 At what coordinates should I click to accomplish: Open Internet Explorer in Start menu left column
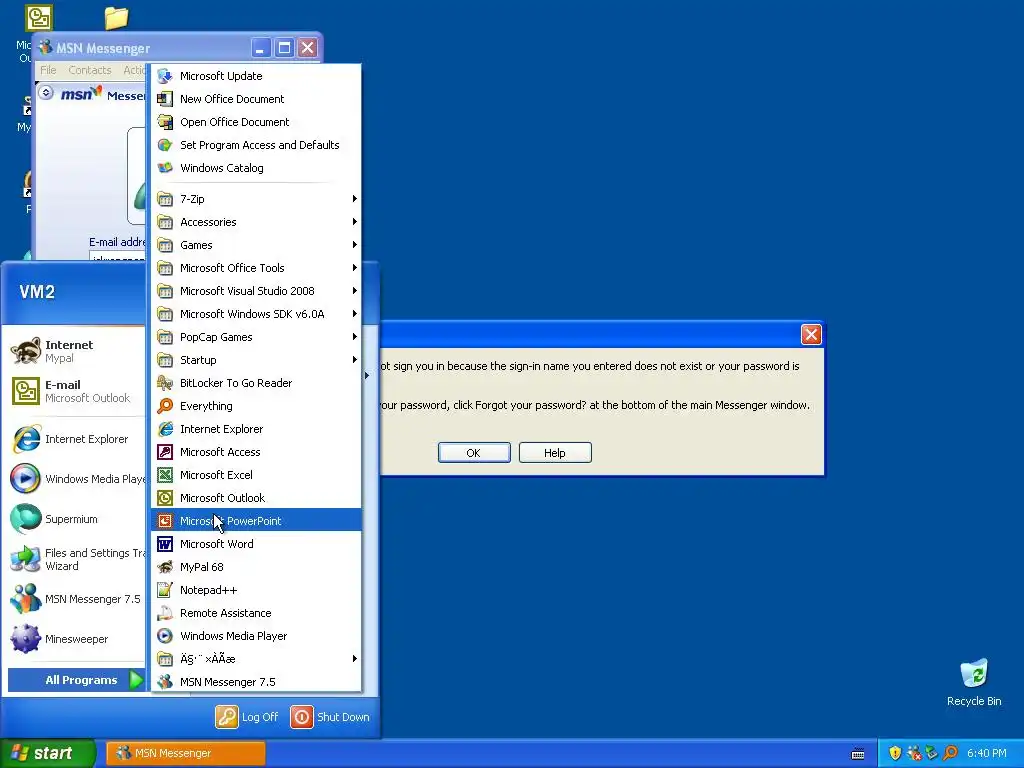coord(76,439)
